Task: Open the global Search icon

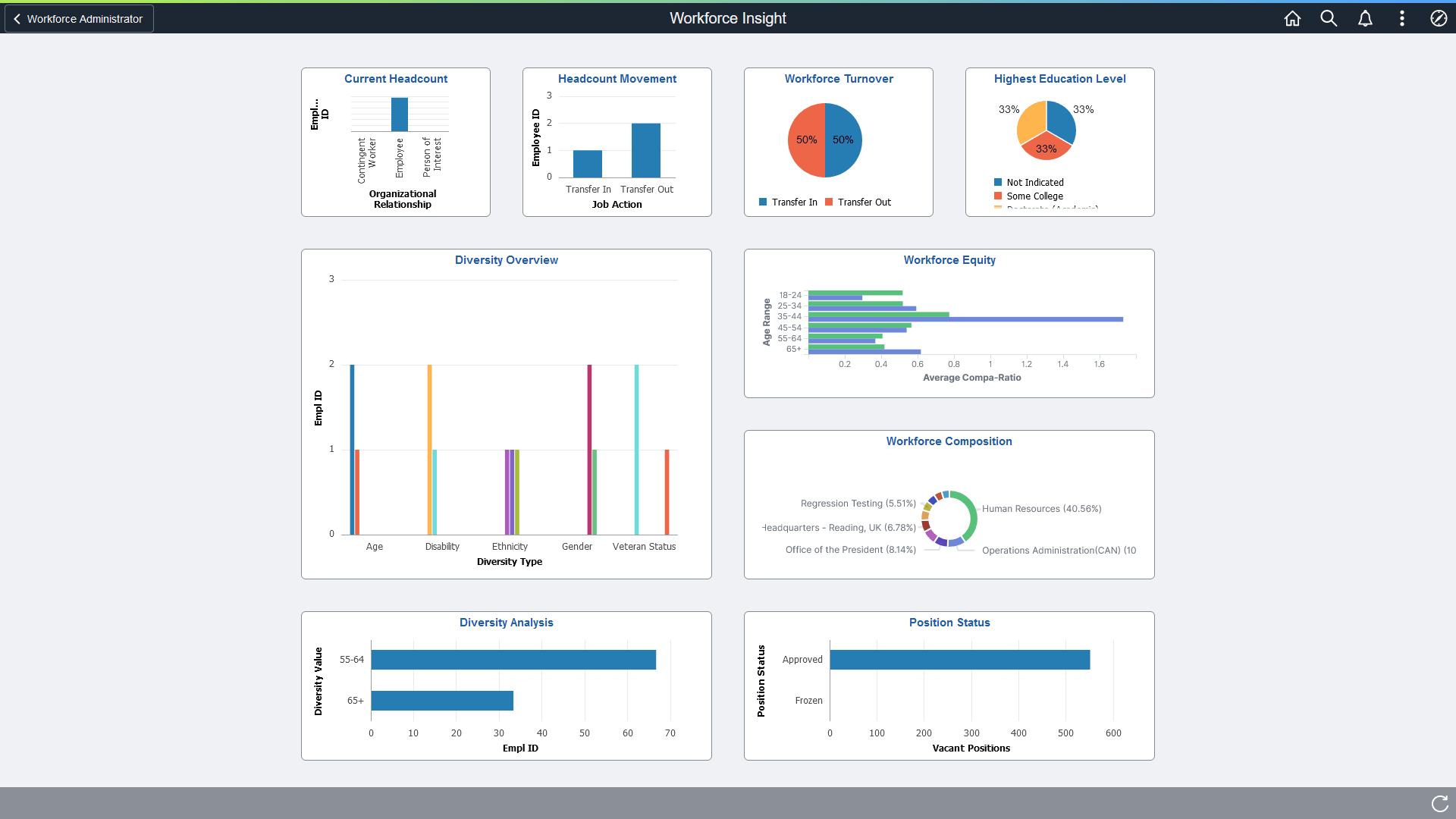Action: click(1329, 18)
